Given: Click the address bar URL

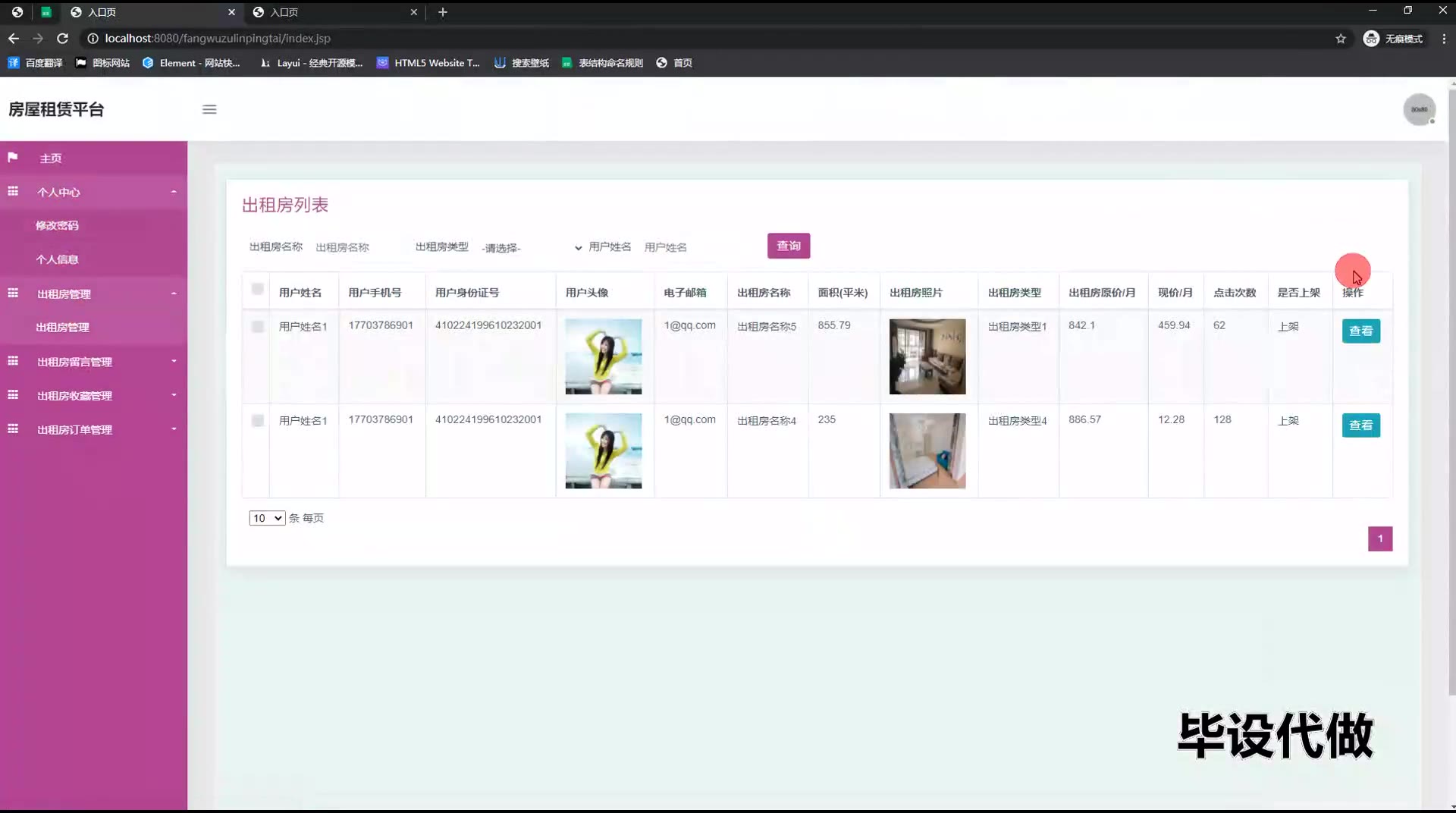Looking at the screenshot, I should tap(218, 38).
